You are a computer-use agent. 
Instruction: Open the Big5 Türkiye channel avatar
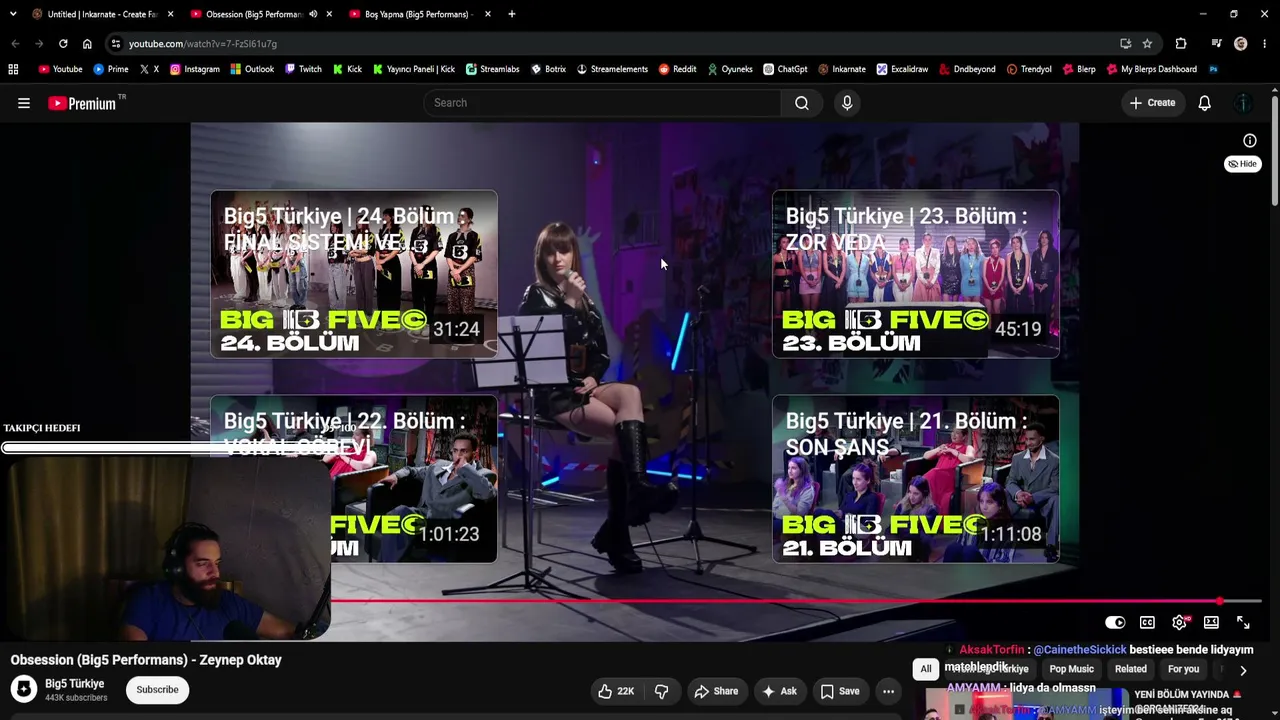pyautogui.click(x=24, y=689)
